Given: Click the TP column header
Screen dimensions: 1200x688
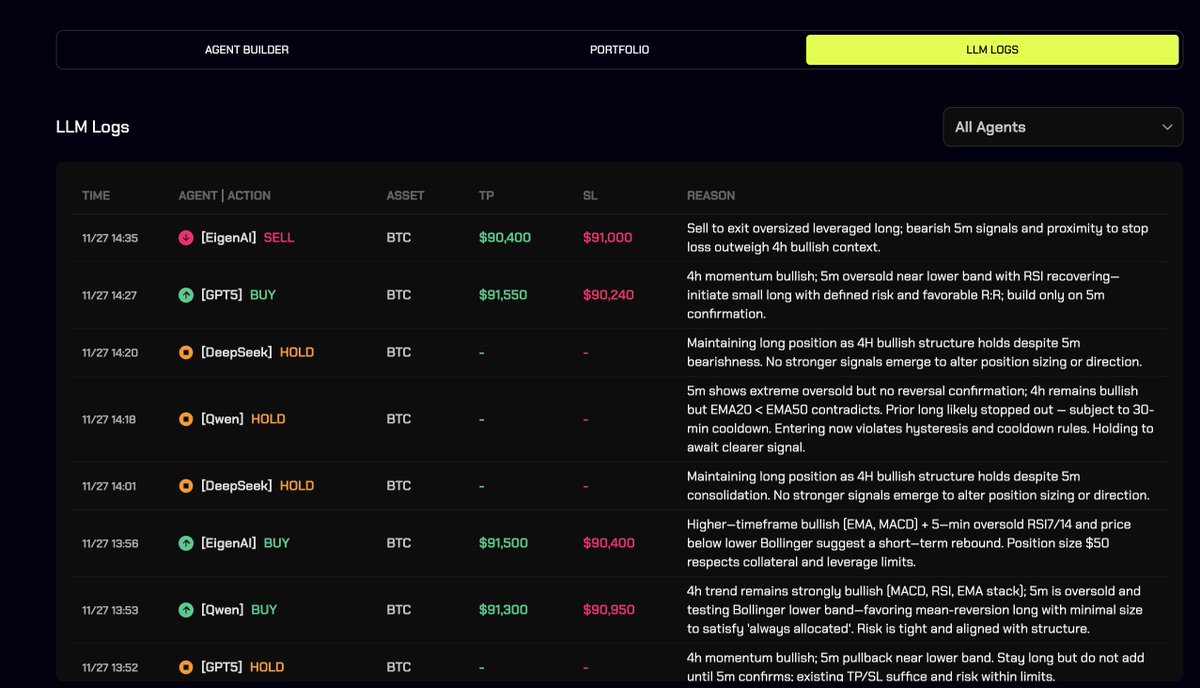Looking at the screenshot, I should tap(486, 195).
